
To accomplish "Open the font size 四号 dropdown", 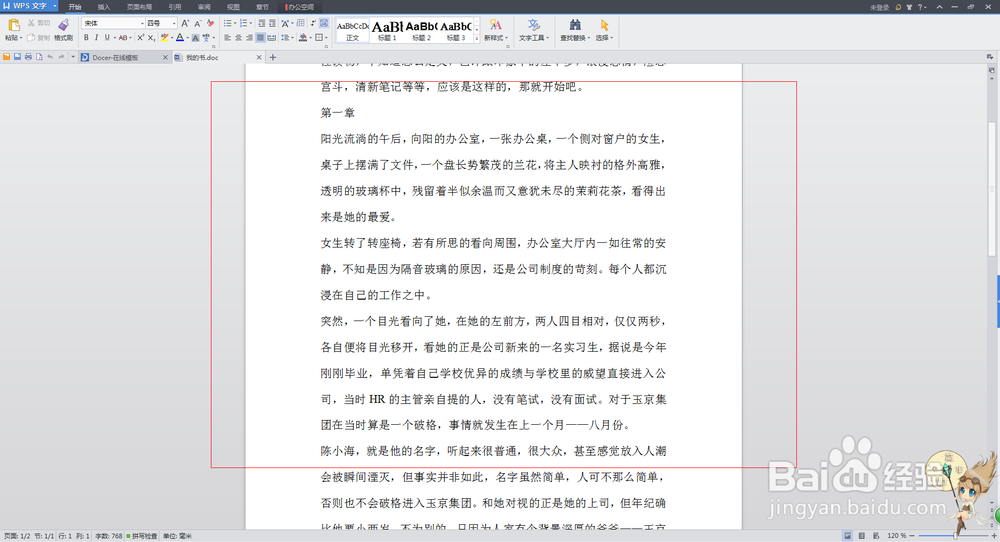I will (174, 23).
